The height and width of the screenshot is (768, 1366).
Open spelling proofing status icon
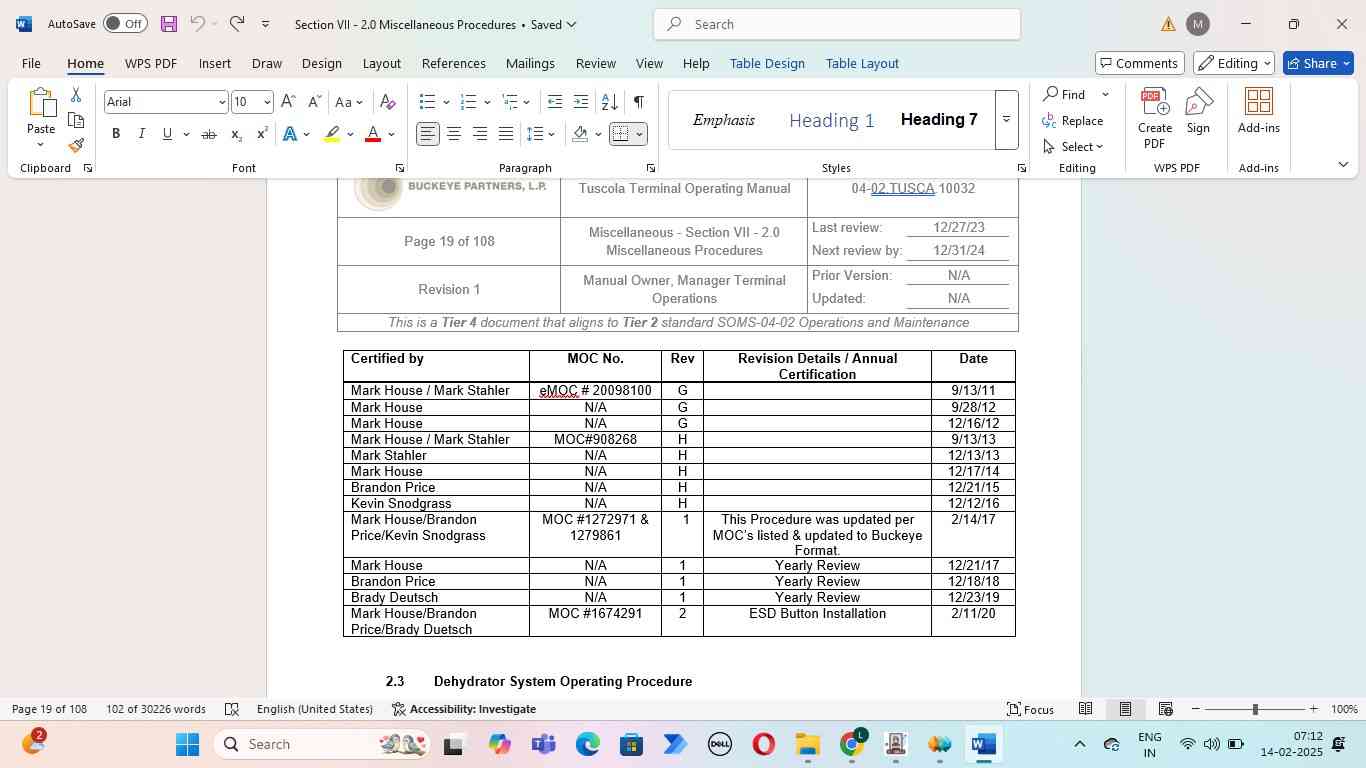click(x=232, y=709)
